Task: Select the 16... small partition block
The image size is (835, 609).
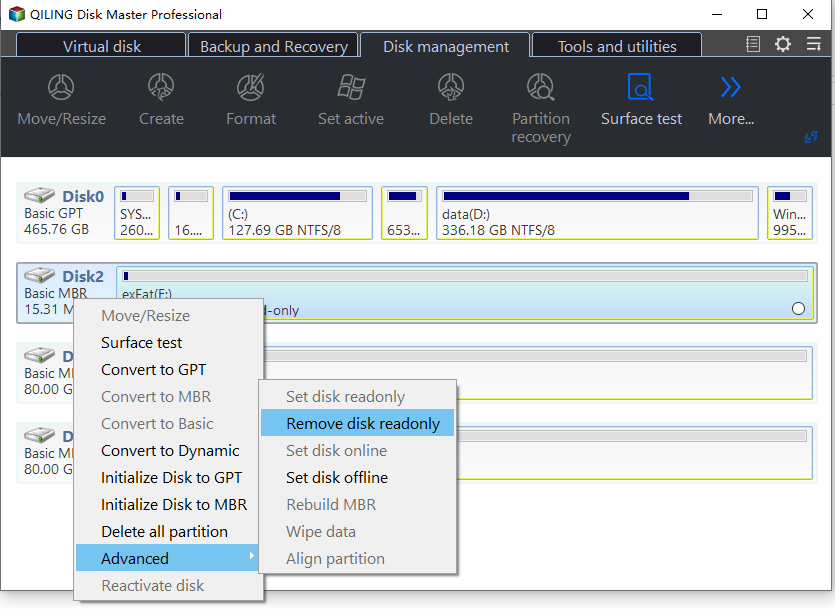Action: (191, 213)
